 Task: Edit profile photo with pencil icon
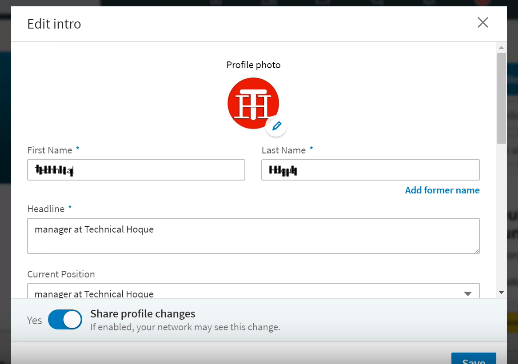click(276, 126)
